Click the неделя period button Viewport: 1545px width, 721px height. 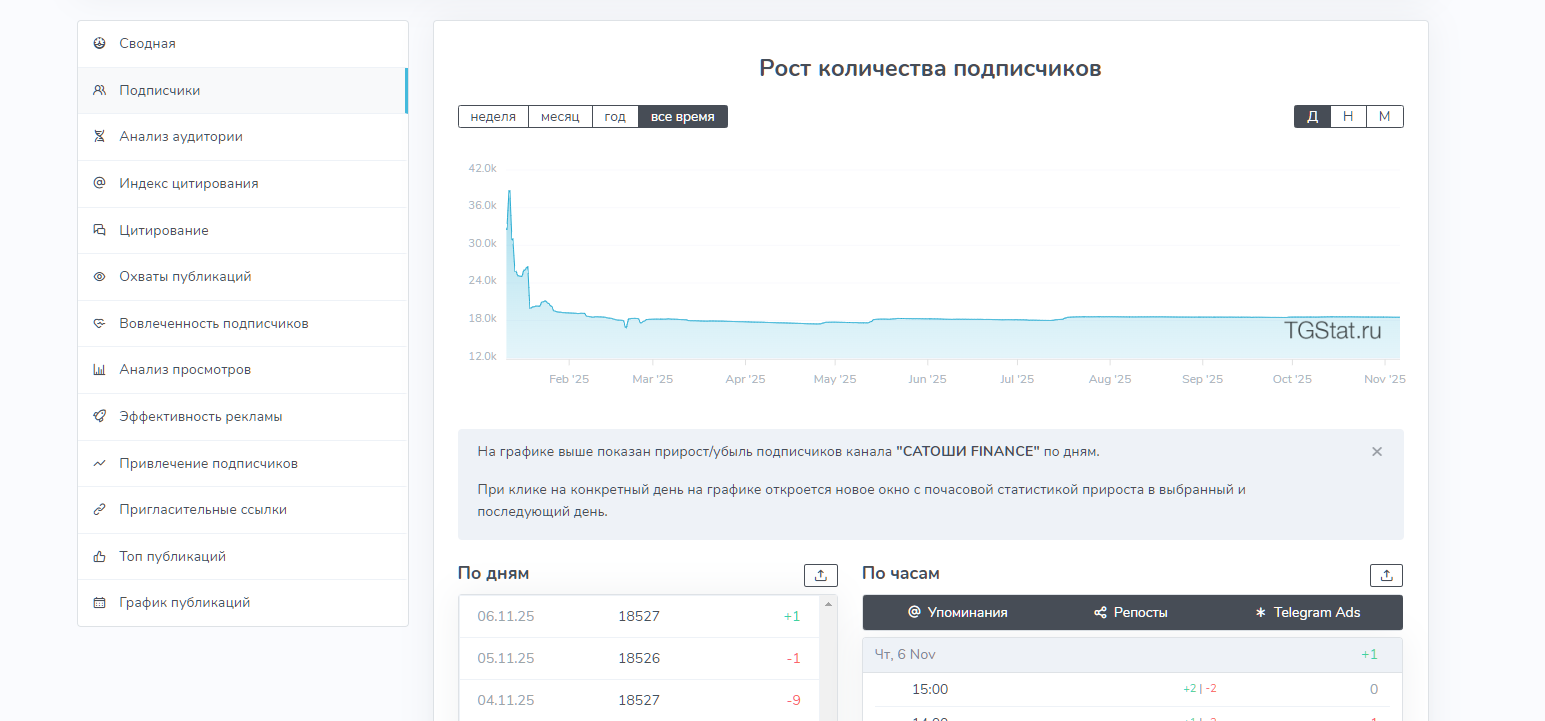(x=493, y=116)
